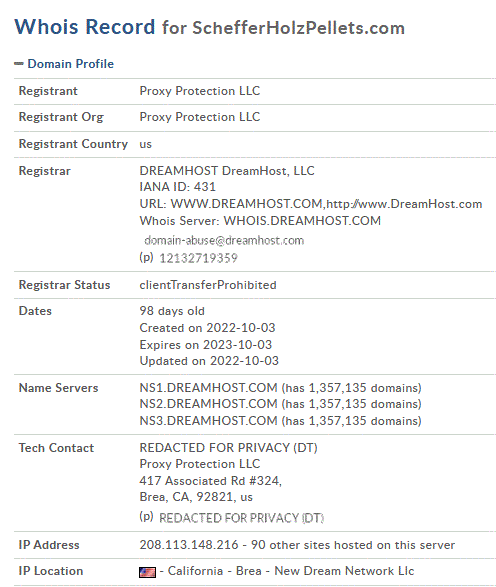Click the WHOIS.DREAMHOST.COM whois server text

302,221
